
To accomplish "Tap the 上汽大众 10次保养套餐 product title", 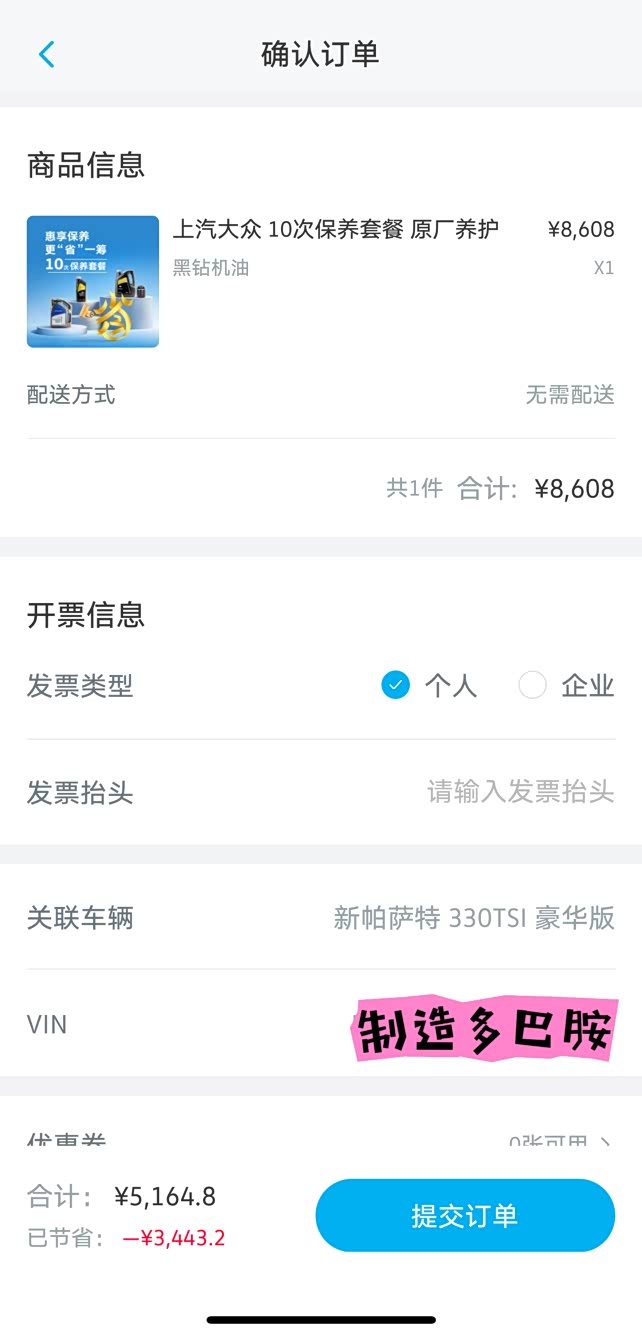I will 336,229.
